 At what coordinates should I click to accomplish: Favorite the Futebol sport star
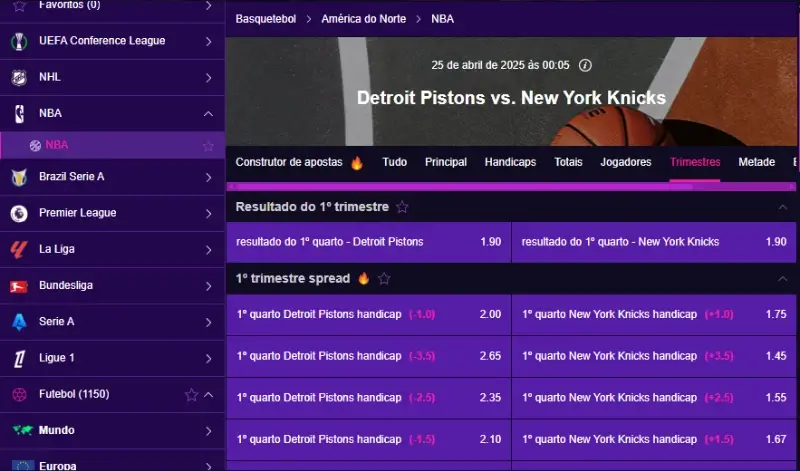click(191, 394)
